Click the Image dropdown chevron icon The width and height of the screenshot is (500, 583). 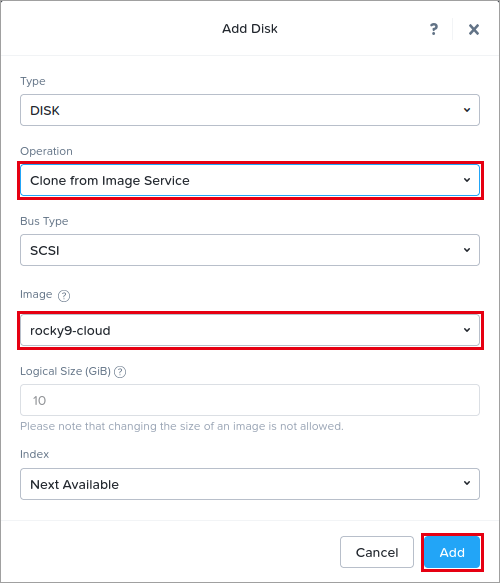tap(467, 330)
